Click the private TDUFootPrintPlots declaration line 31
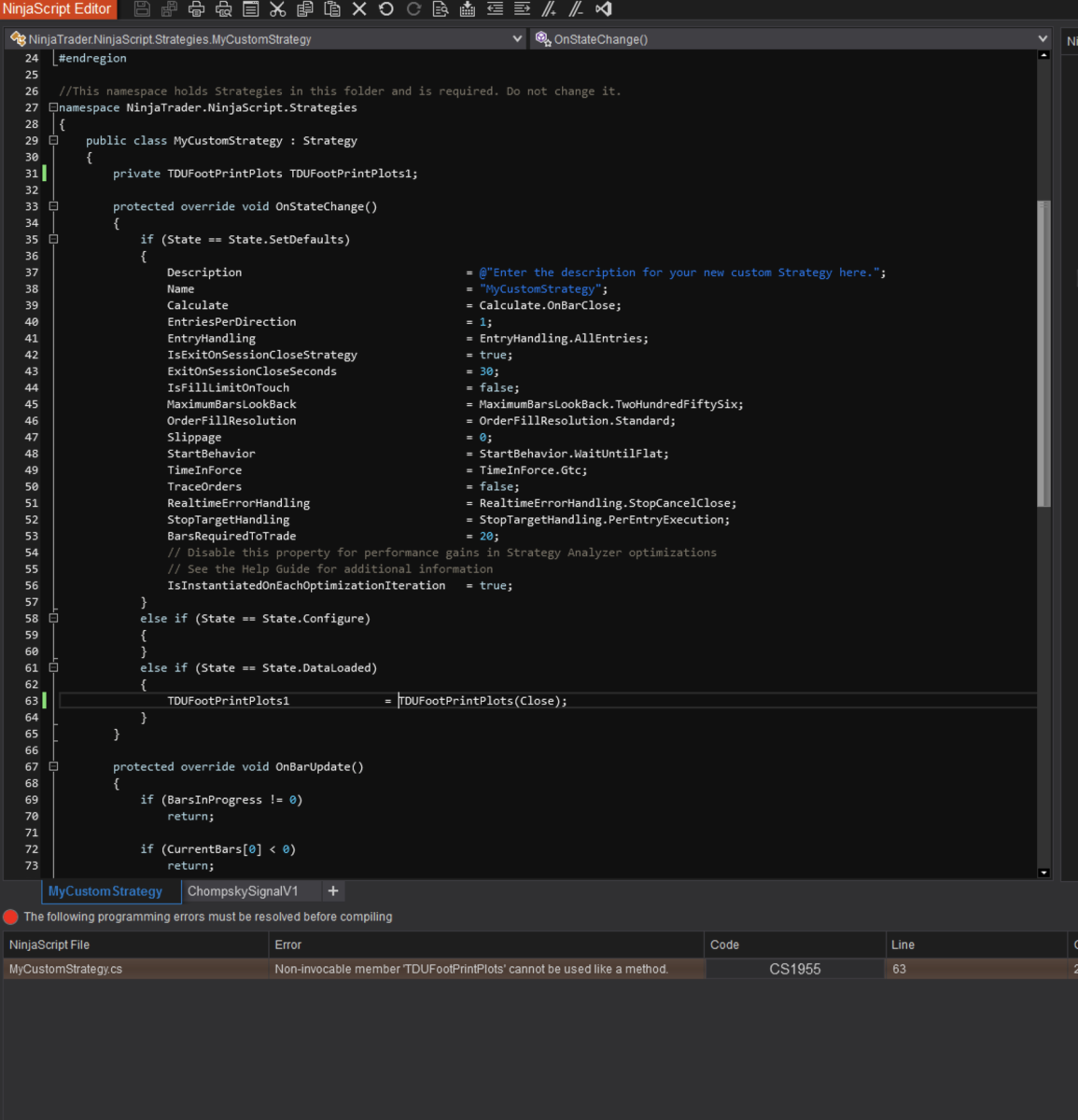The width and height of the screenshot is (1078, 1120). [265, 174]
